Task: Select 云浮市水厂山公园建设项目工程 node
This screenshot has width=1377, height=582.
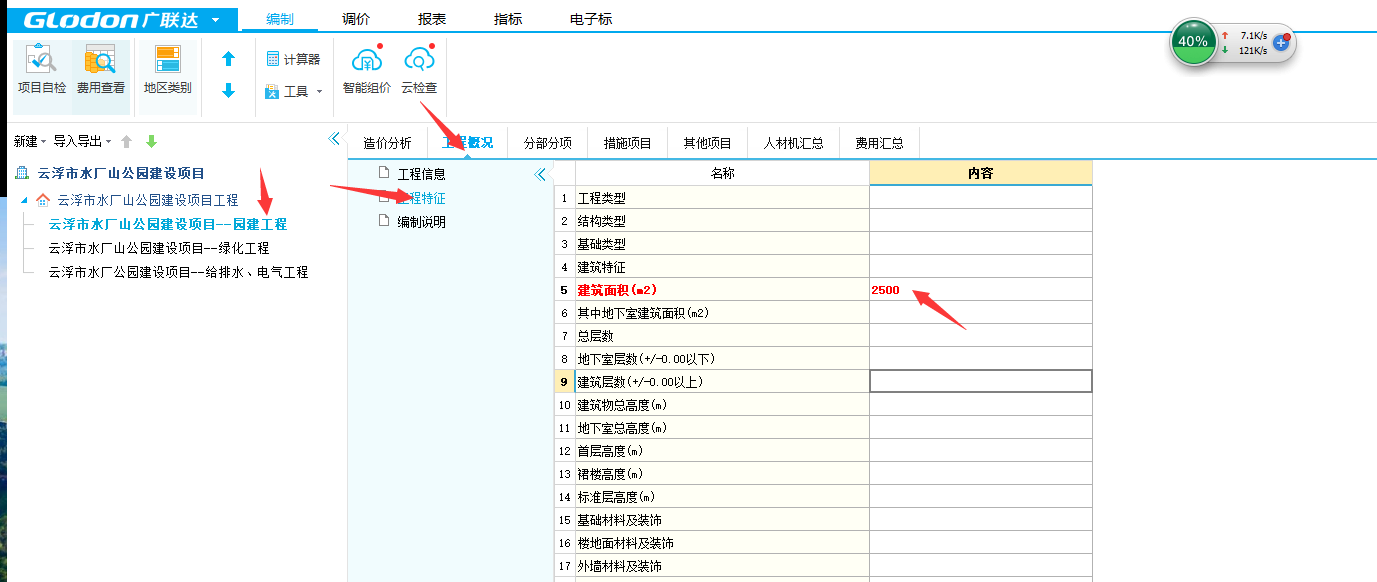Action: coord(148,200)
